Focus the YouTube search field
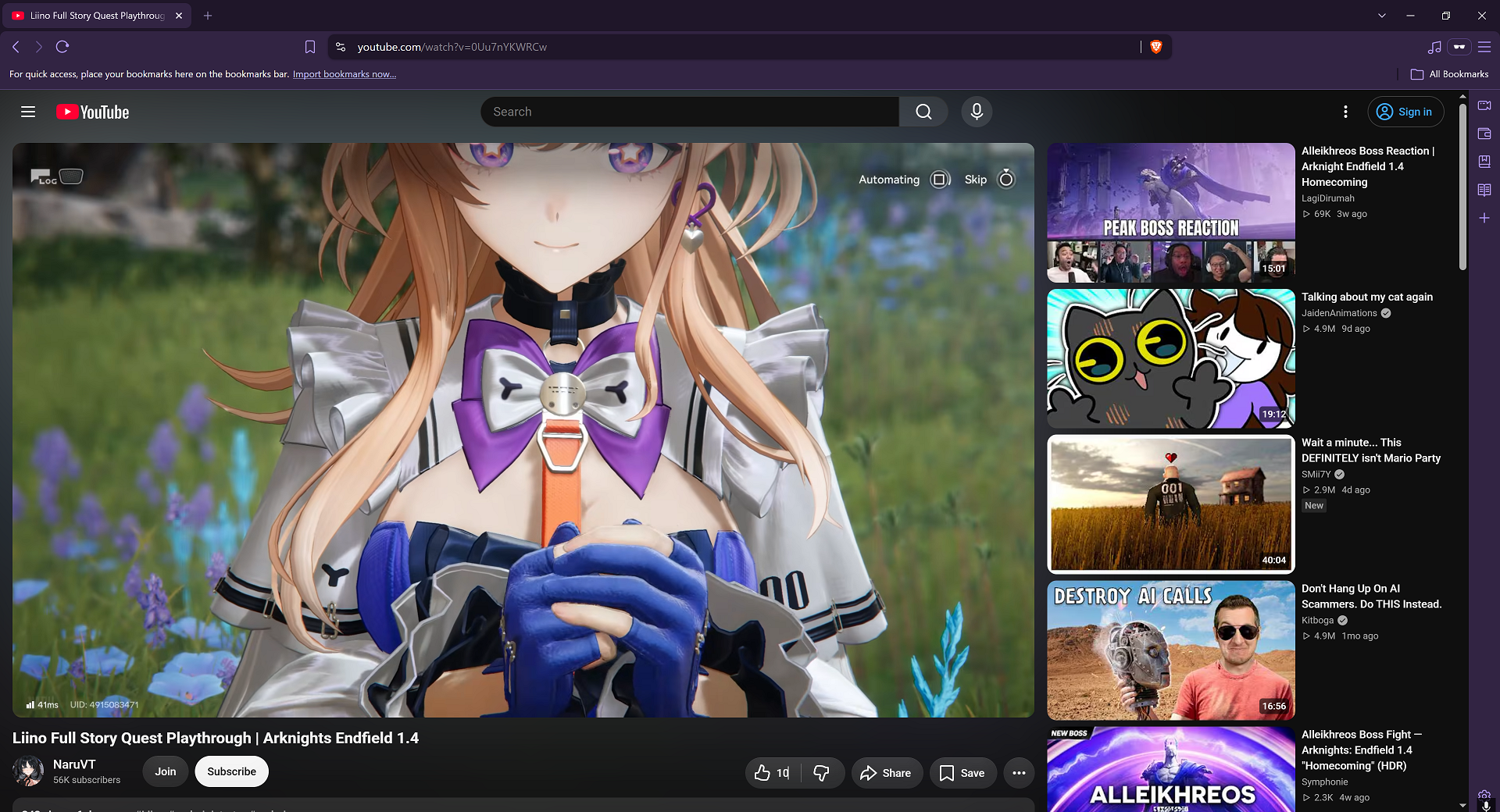 coord(690,112)
